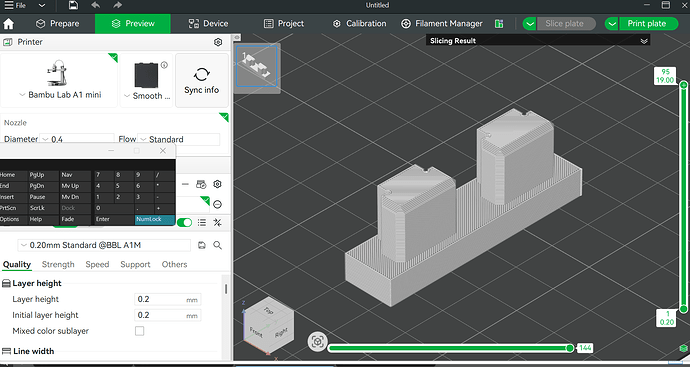Click Options on the on-screen keyboard
The width and height of the screenshot is (690, 367).
coord(13,219)
